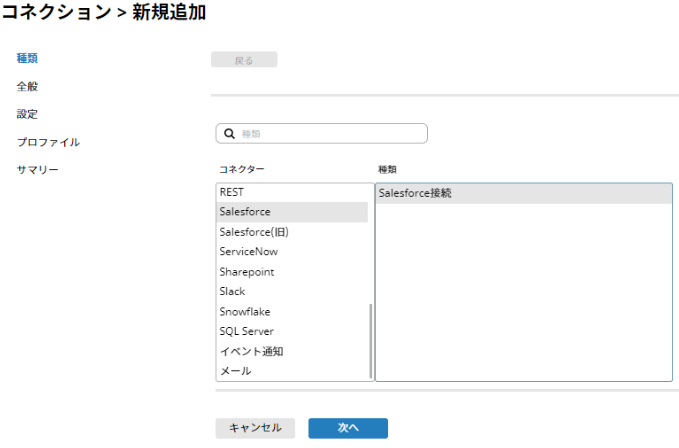
Task: Select Slack connector
Action: 292,292
